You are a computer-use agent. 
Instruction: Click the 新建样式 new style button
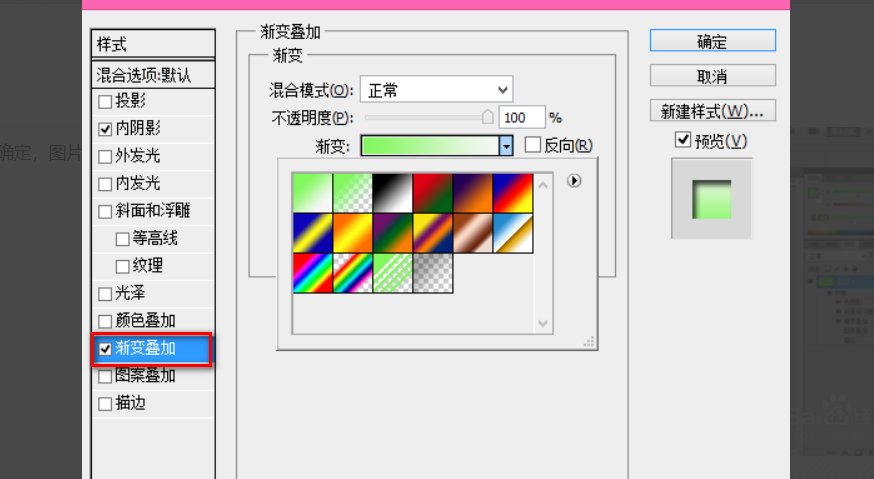coord(712,110)
